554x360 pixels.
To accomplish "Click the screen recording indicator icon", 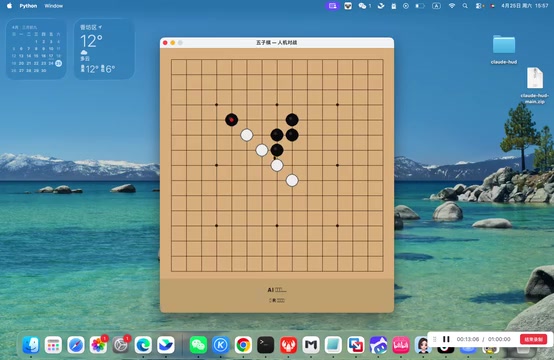I will (x=492, y=6).
